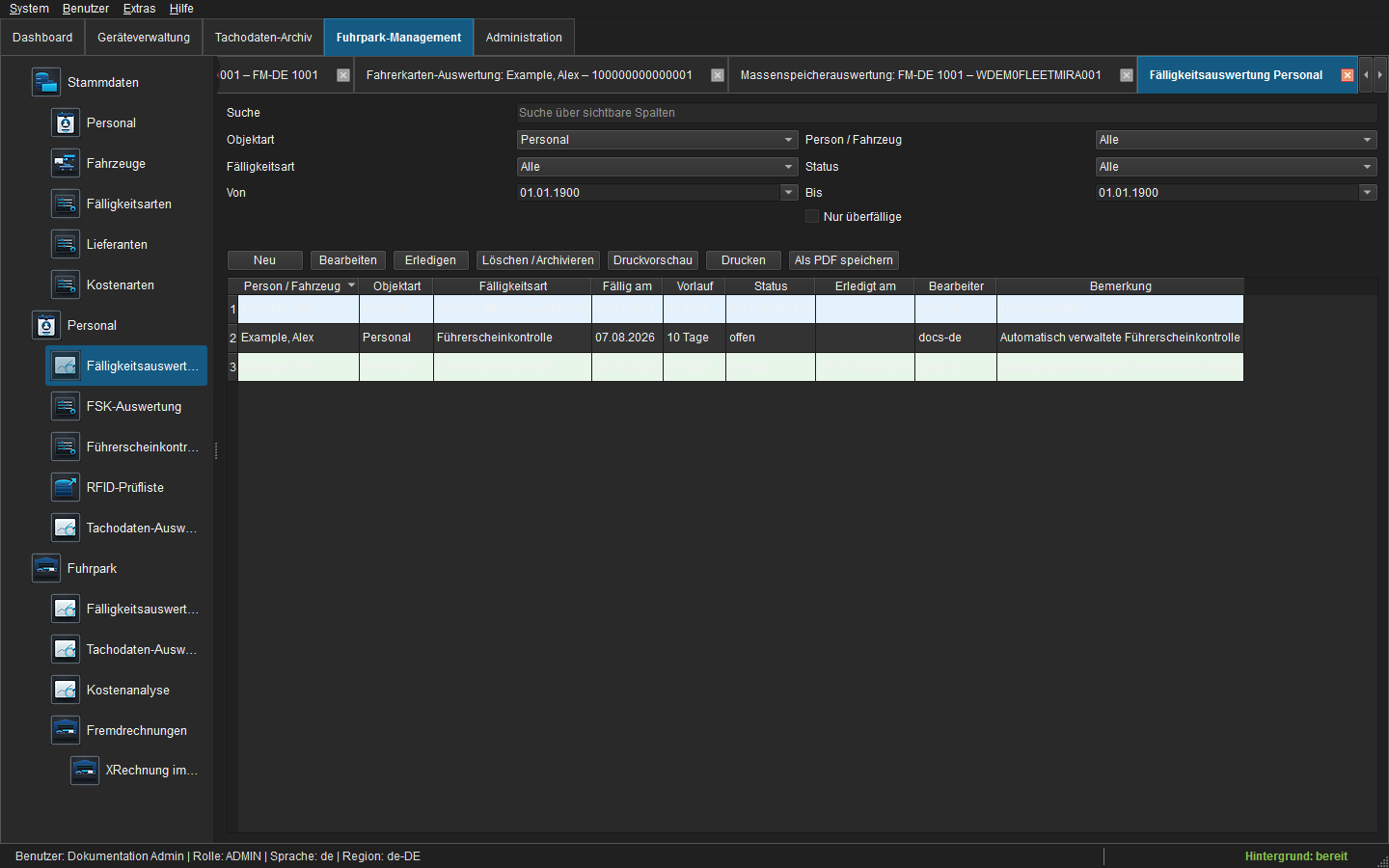Click the FSK-Auswertung icon
Screen dimensions: 1389x868
point(65,406)
